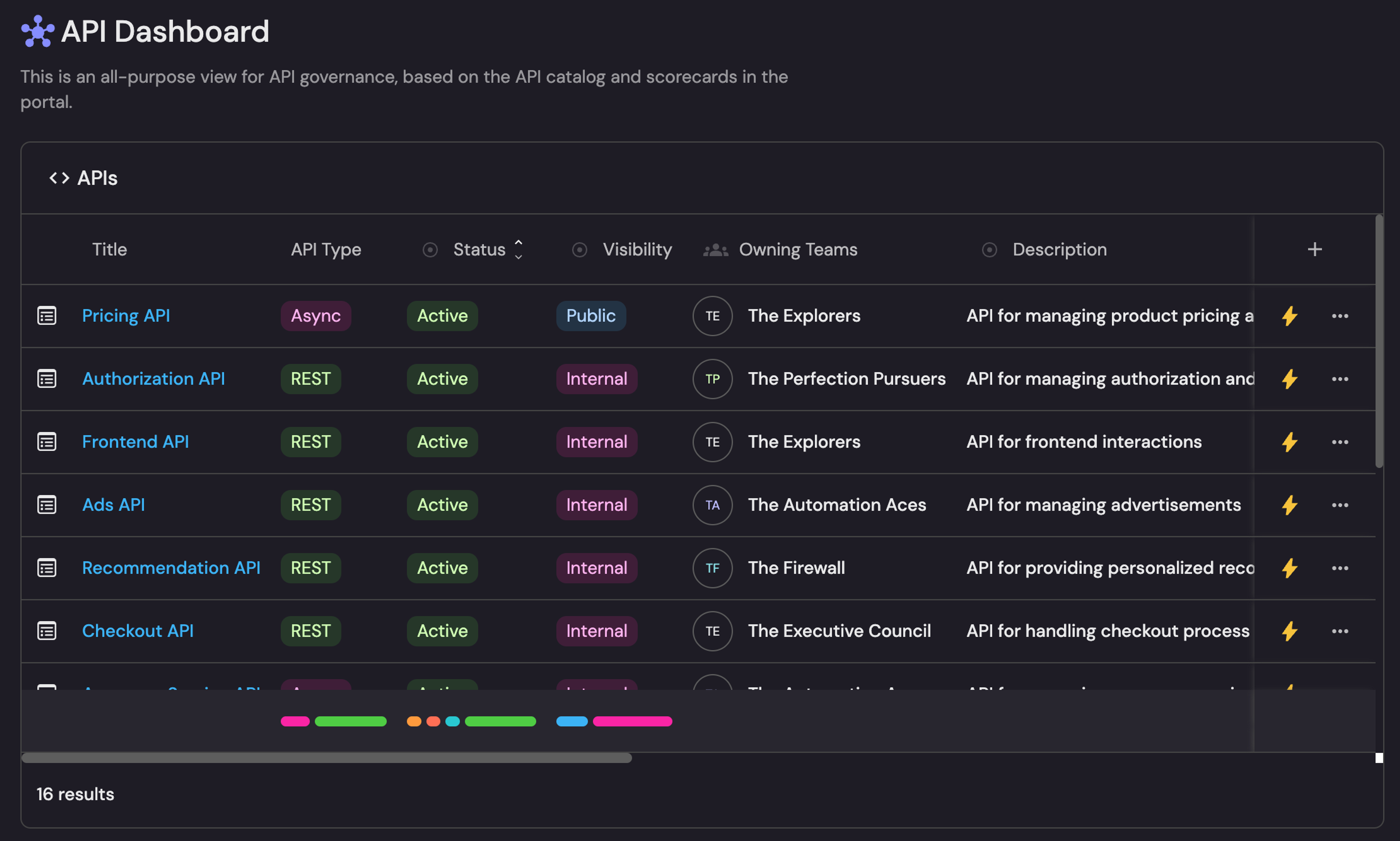Image resolution: width=1400 pixels, height=841 pixels.
Task: Click the API Type column header
Action: pyautogui.click(x=326, y=249)
